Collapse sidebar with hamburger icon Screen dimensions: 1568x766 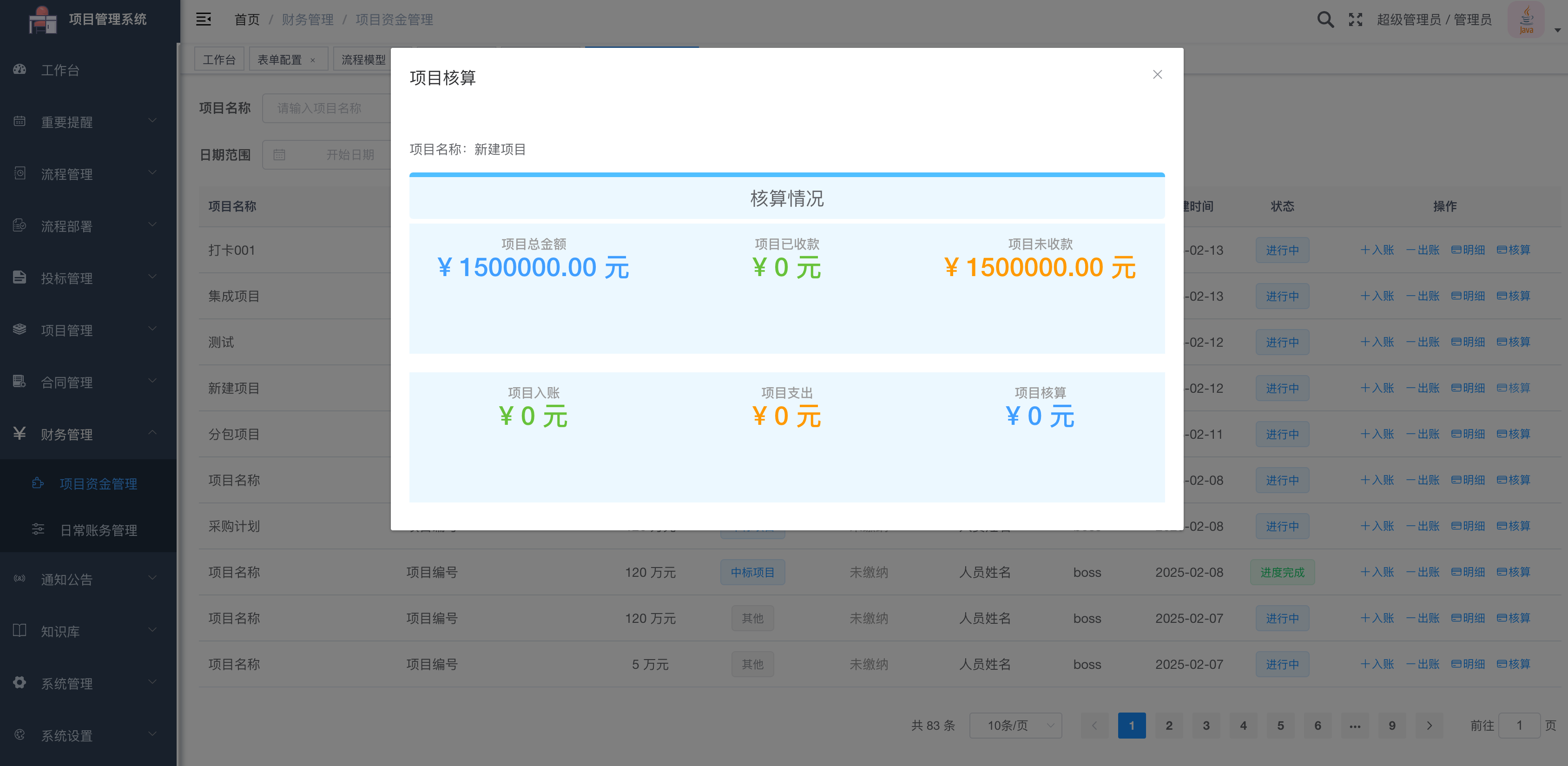[203, 20]
